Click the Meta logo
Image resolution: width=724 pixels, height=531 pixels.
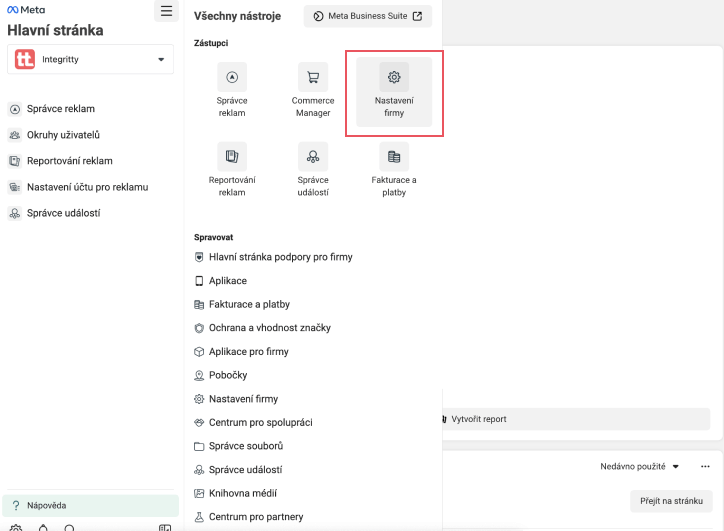[26, 9]
